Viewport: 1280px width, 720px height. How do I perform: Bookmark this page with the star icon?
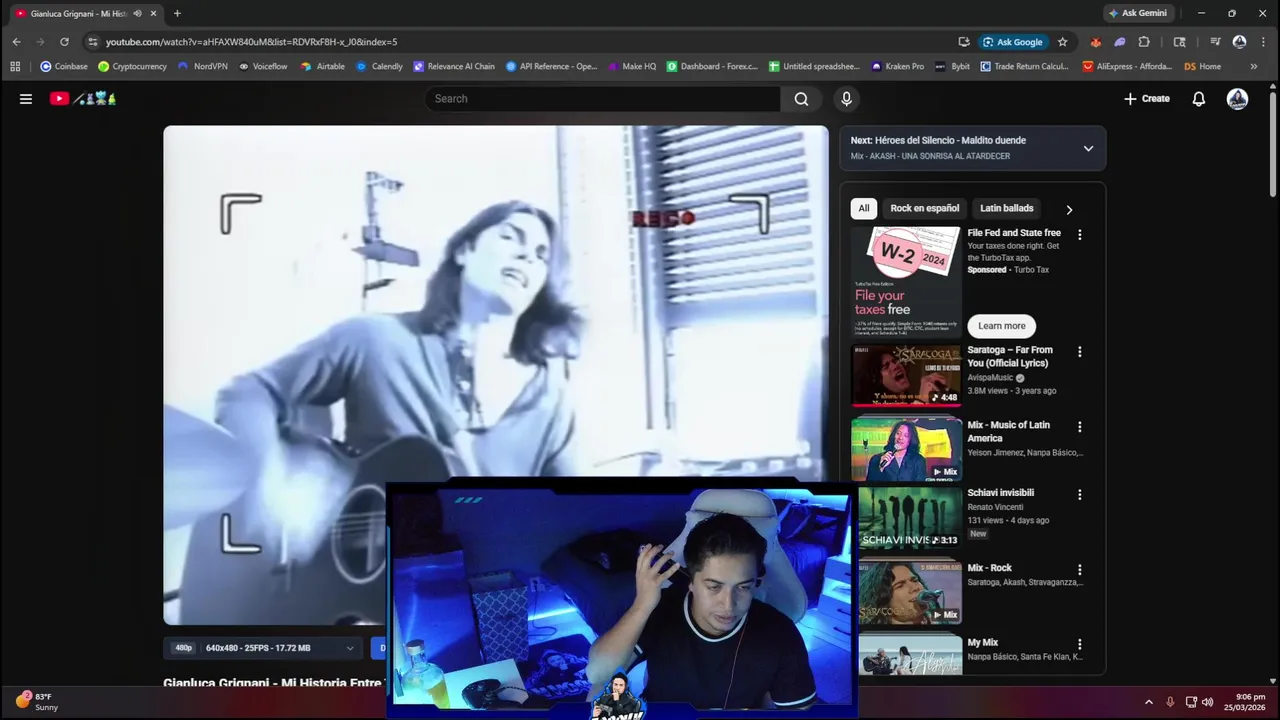tap(1062, 42)
